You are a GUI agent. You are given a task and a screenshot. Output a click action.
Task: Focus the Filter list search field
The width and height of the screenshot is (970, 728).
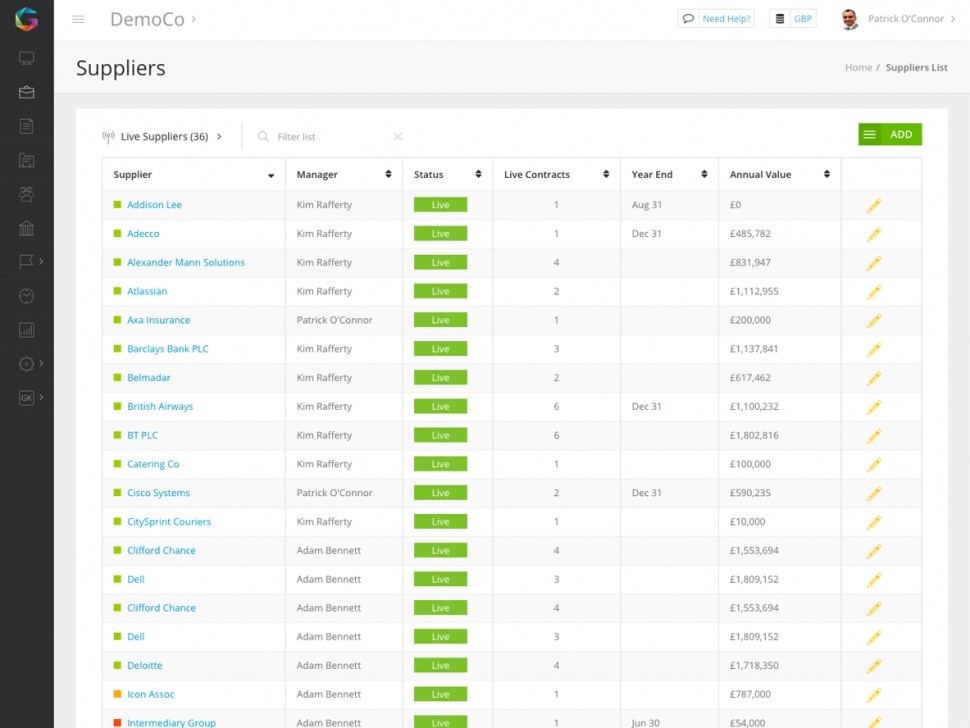click(330, 137)
